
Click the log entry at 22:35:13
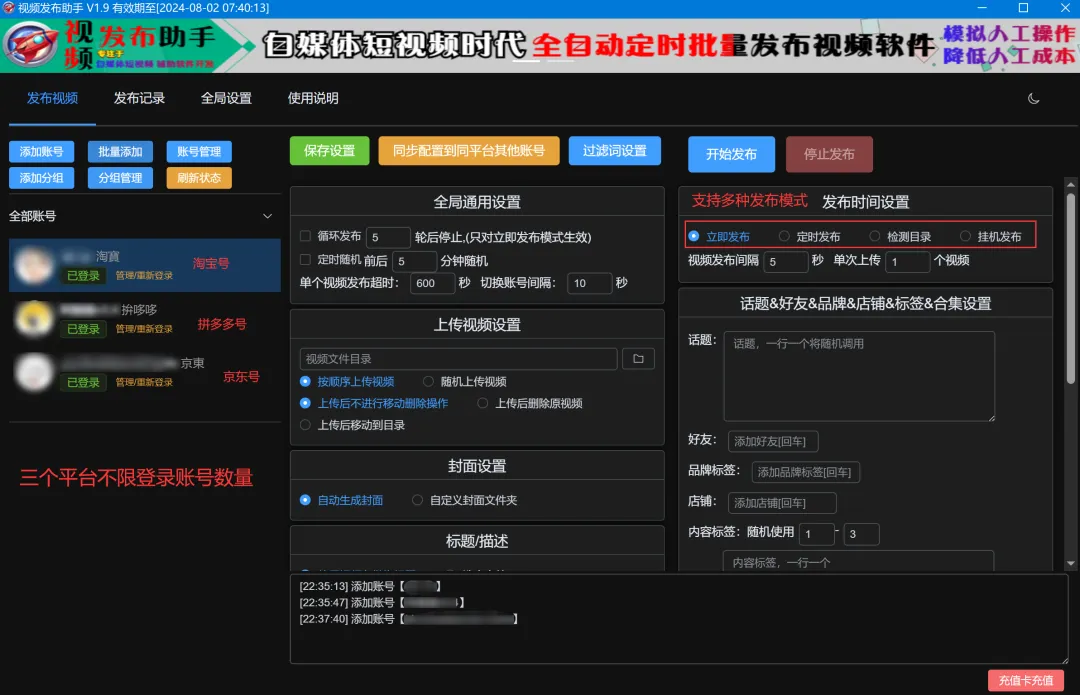coord(371,586)
